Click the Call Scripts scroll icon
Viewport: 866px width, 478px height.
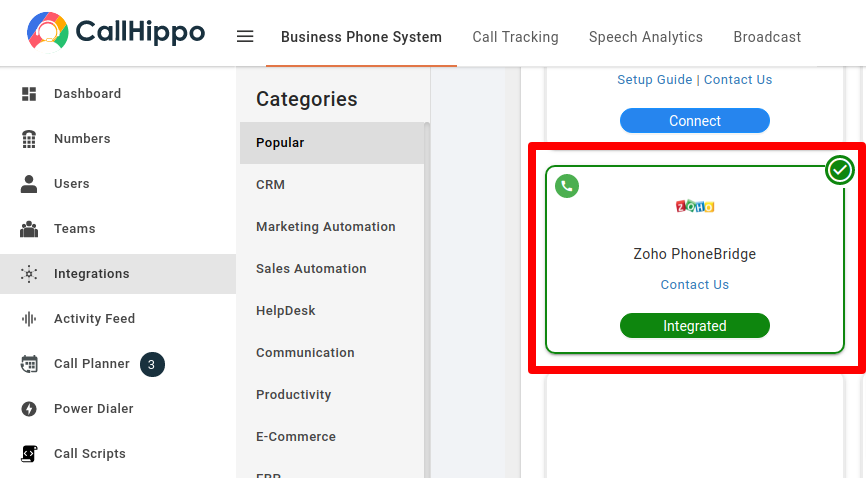coord(29,454)
